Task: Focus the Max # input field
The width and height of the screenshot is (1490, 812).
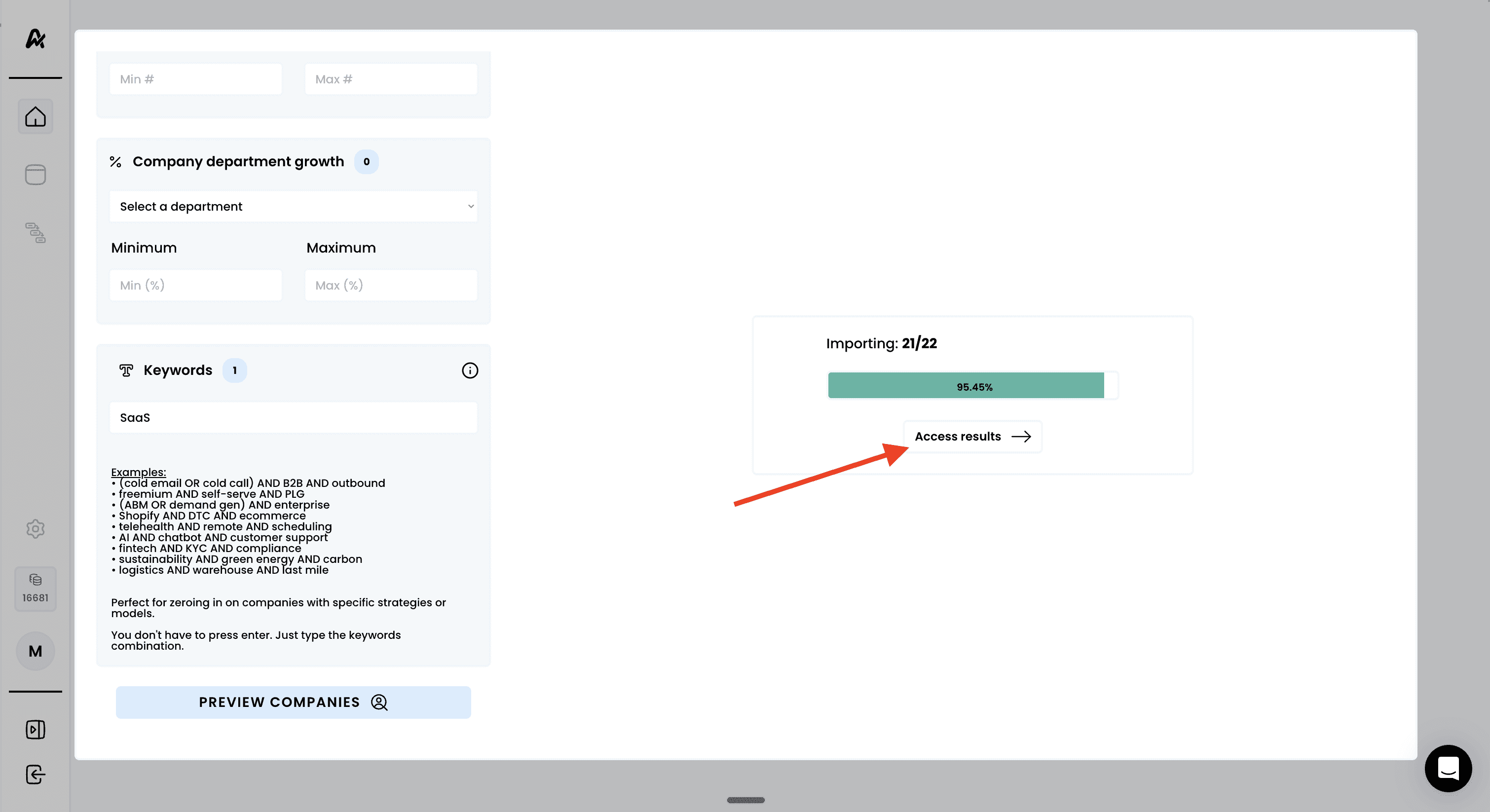Action: 391,79
